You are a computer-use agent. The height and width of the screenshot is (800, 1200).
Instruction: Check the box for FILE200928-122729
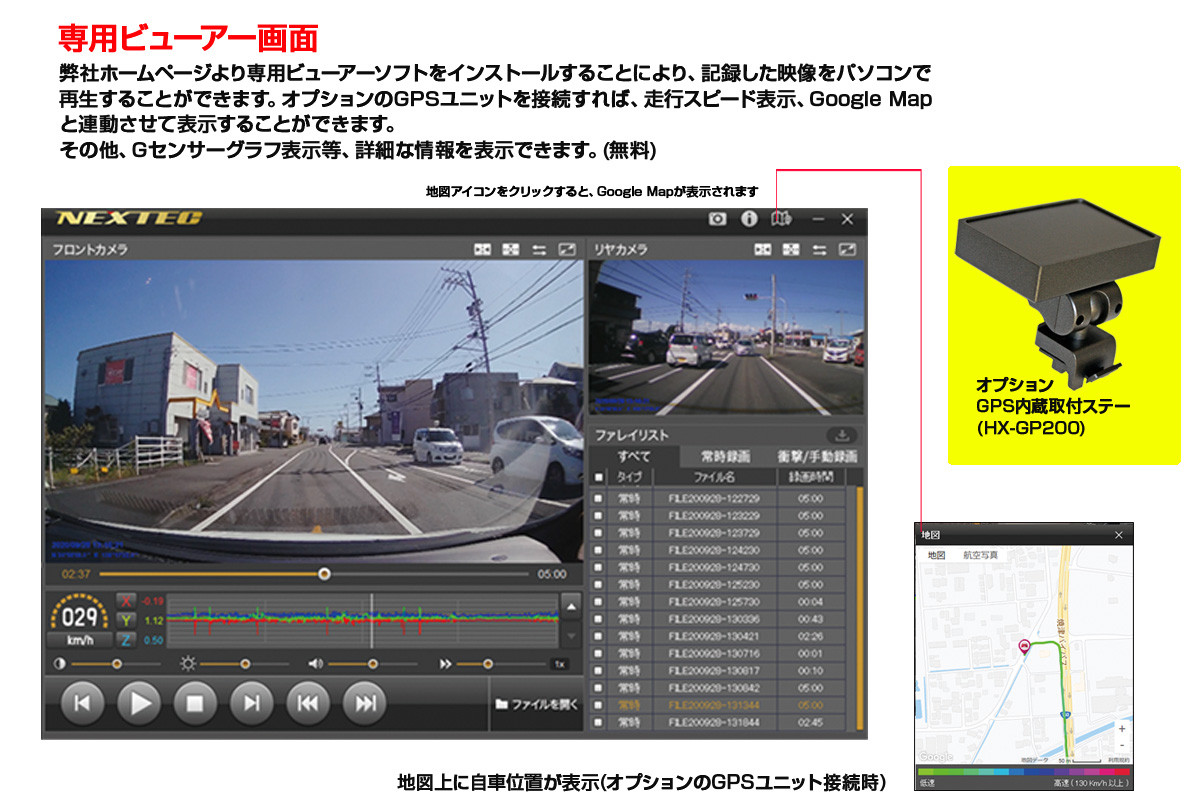tap(599, 498)
